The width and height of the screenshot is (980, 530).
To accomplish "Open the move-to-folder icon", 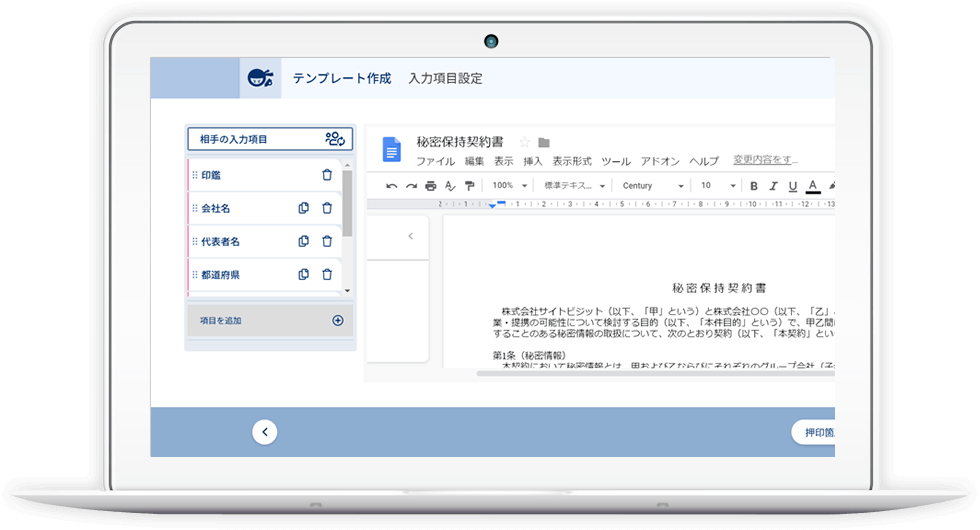I will pos(544,142).
